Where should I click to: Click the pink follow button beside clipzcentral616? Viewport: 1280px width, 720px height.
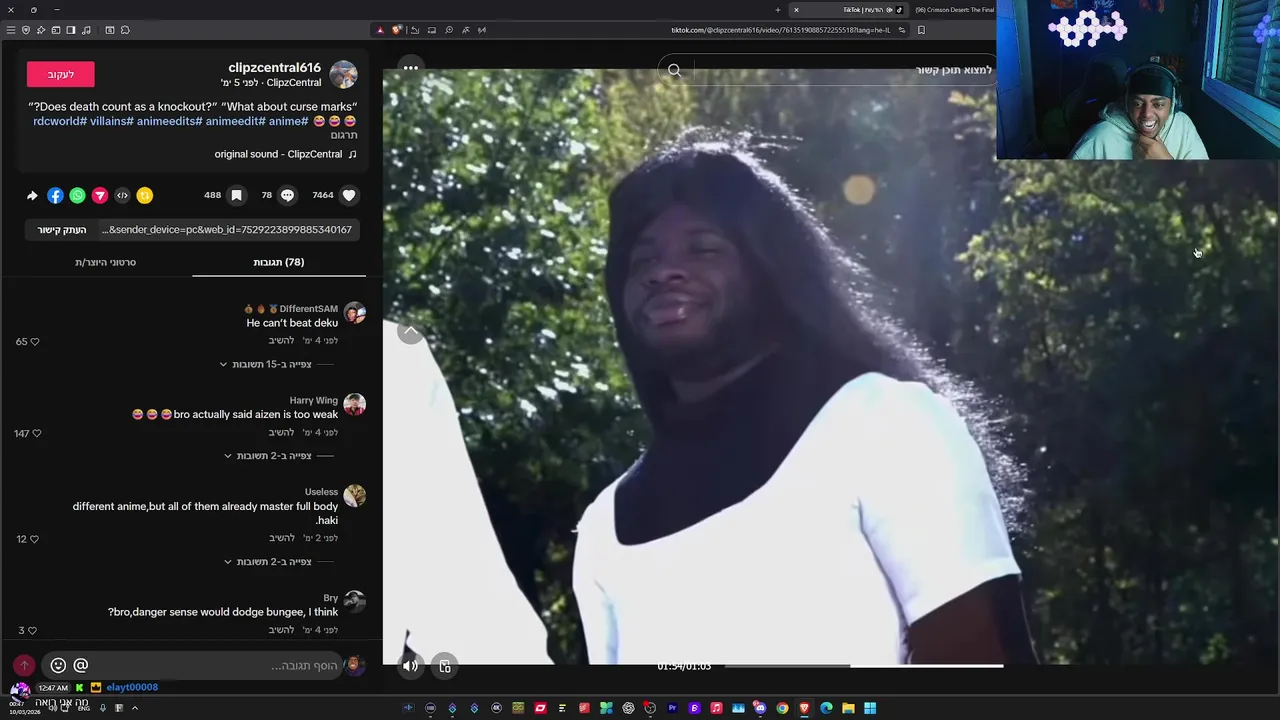click(x=61, y=74)
